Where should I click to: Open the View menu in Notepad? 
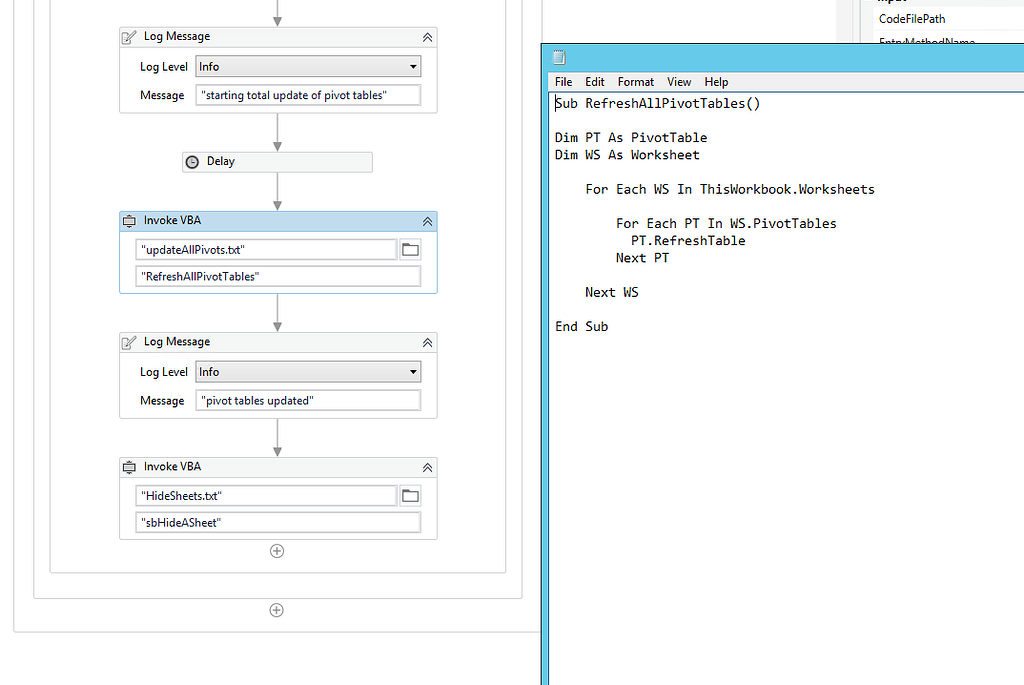(679, 81)
